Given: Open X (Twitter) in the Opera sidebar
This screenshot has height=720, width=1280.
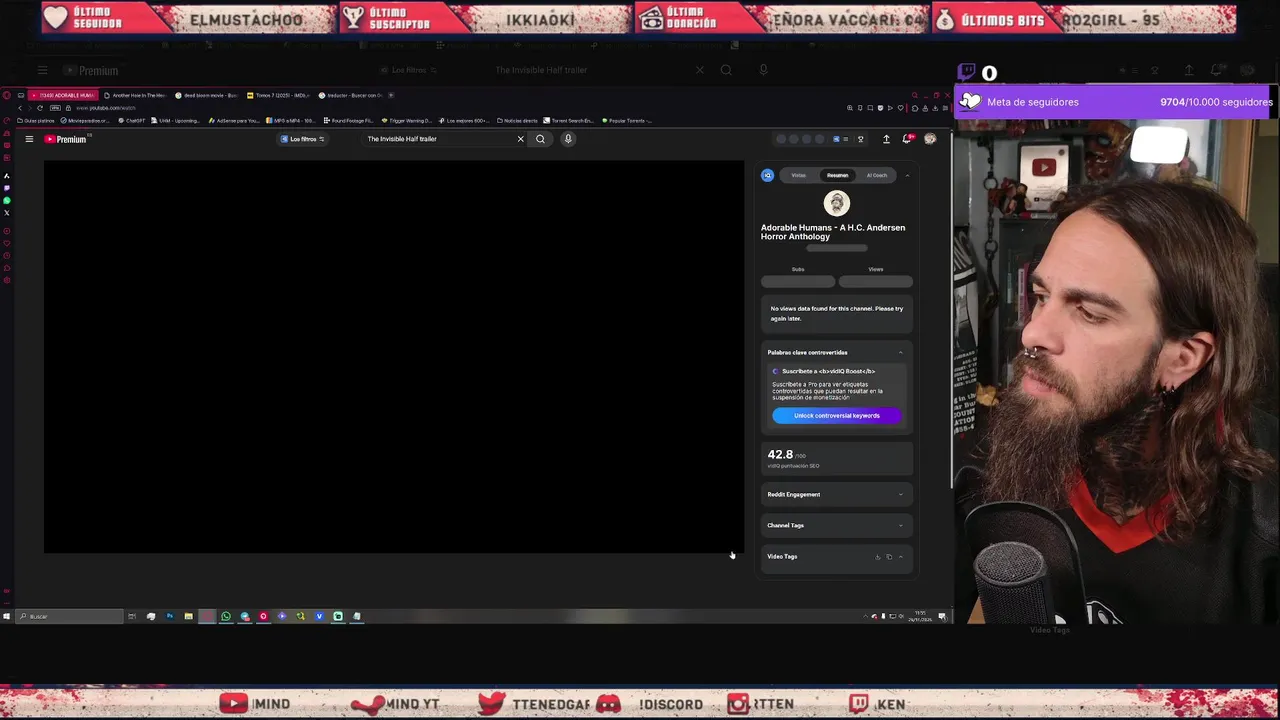Looking at the screenshot, I should pos(7,213).
